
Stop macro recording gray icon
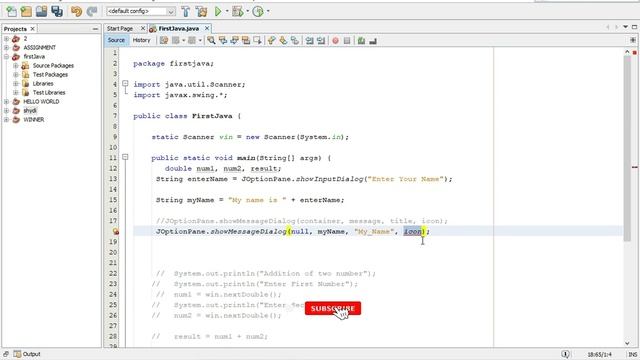tap(347, 40)
